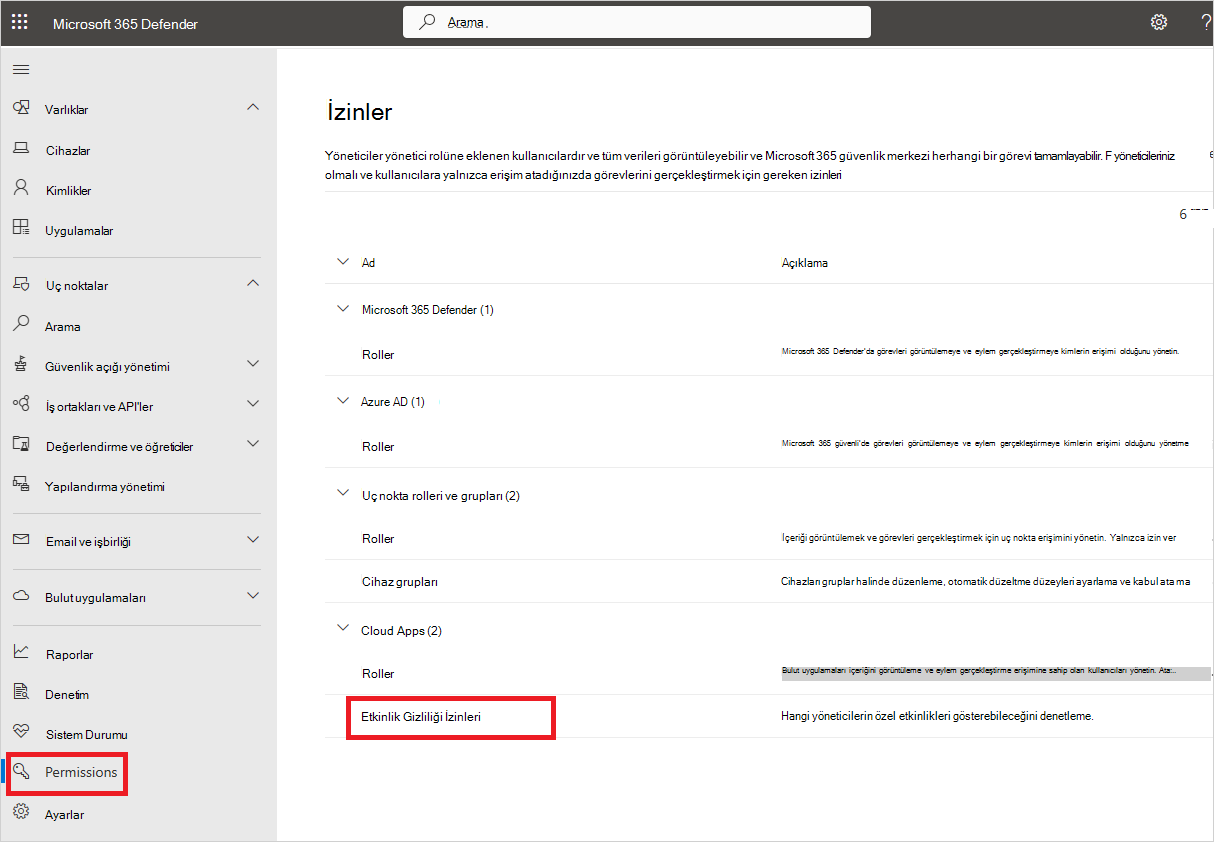Click the search magnifier in the Arama box
Screen dimensions: 1214x842
[427, 22]
